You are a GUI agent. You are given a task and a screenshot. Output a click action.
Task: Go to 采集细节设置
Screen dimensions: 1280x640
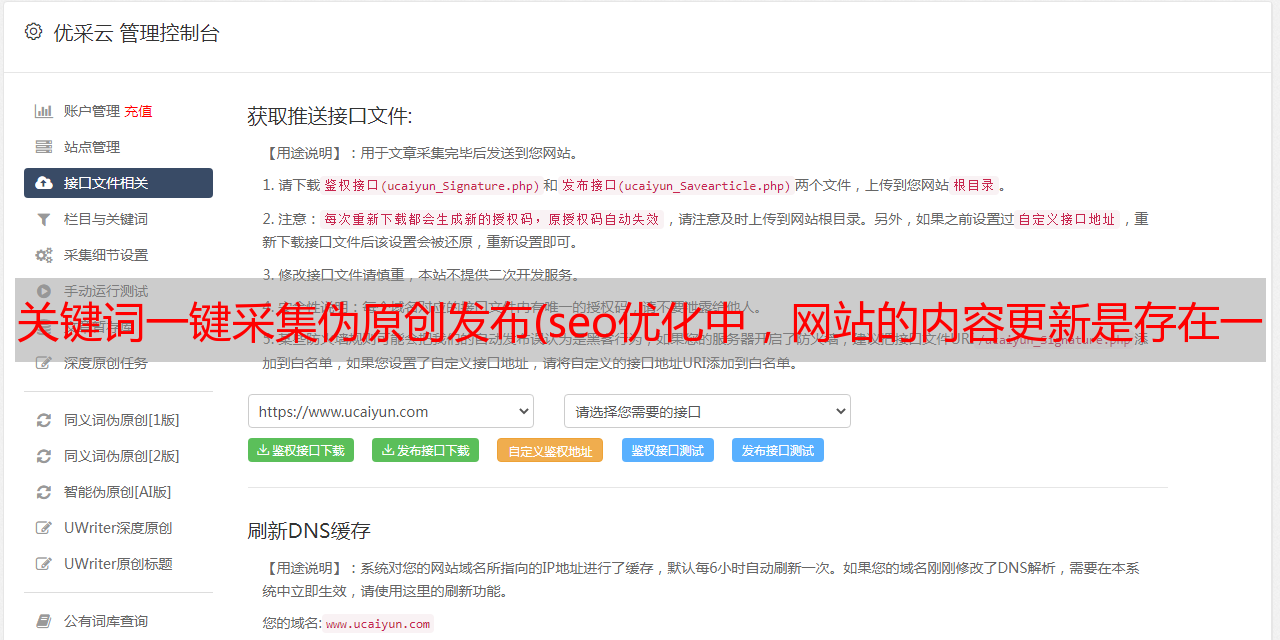click(x=118, y=255)
